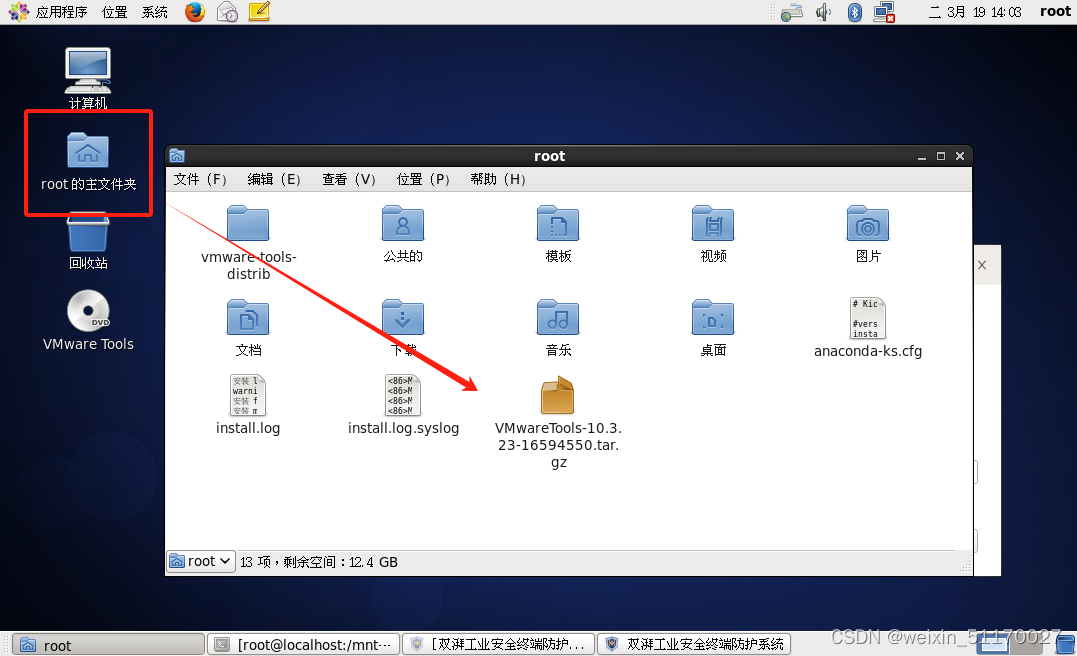Click show desktop icon in bottom panel
Image resolution: width=1077 pixels, height=656 pixels.
tap(1065, 644)
